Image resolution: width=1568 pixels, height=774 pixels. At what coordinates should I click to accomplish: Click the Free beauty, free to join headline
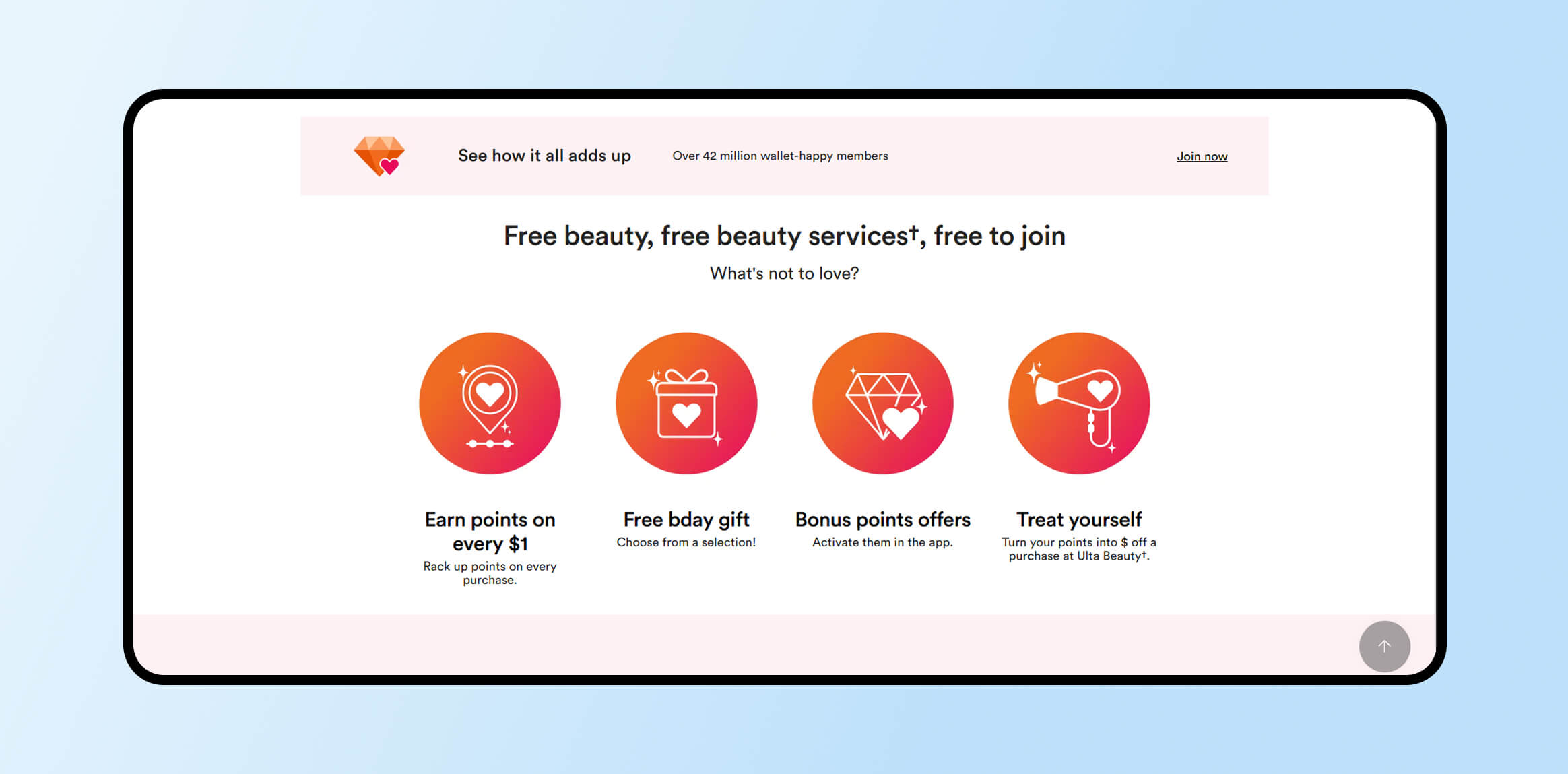coord(785,236)
